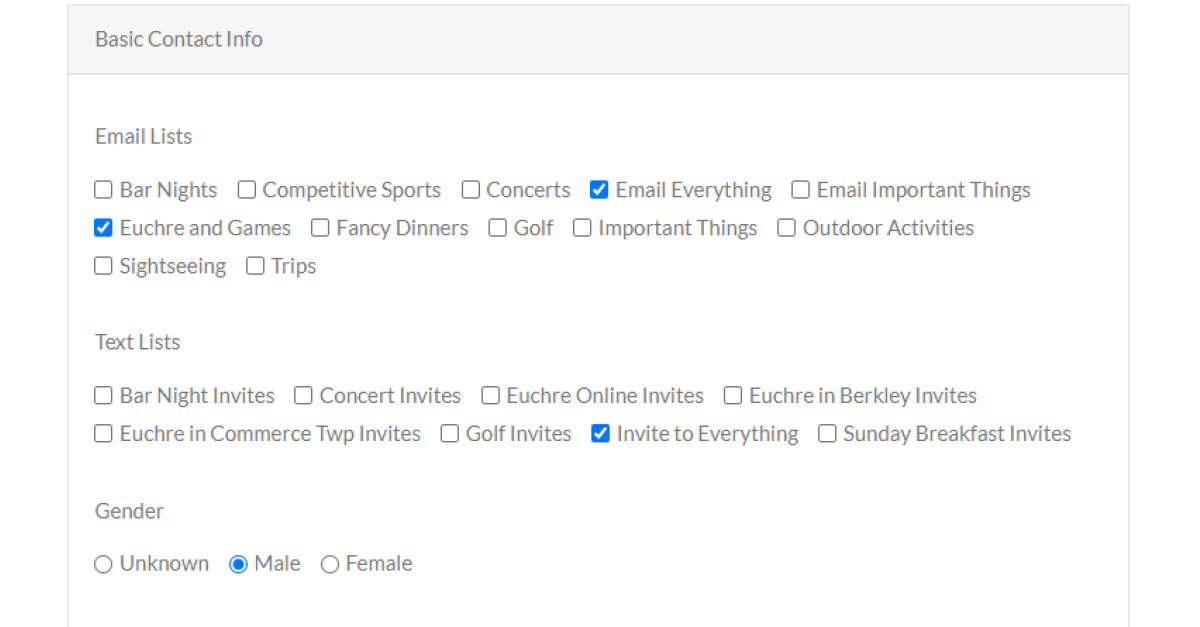Uncheck Email Everything option
The width and height of the screenshot is (1200, 627).
[x=600, y=190]
